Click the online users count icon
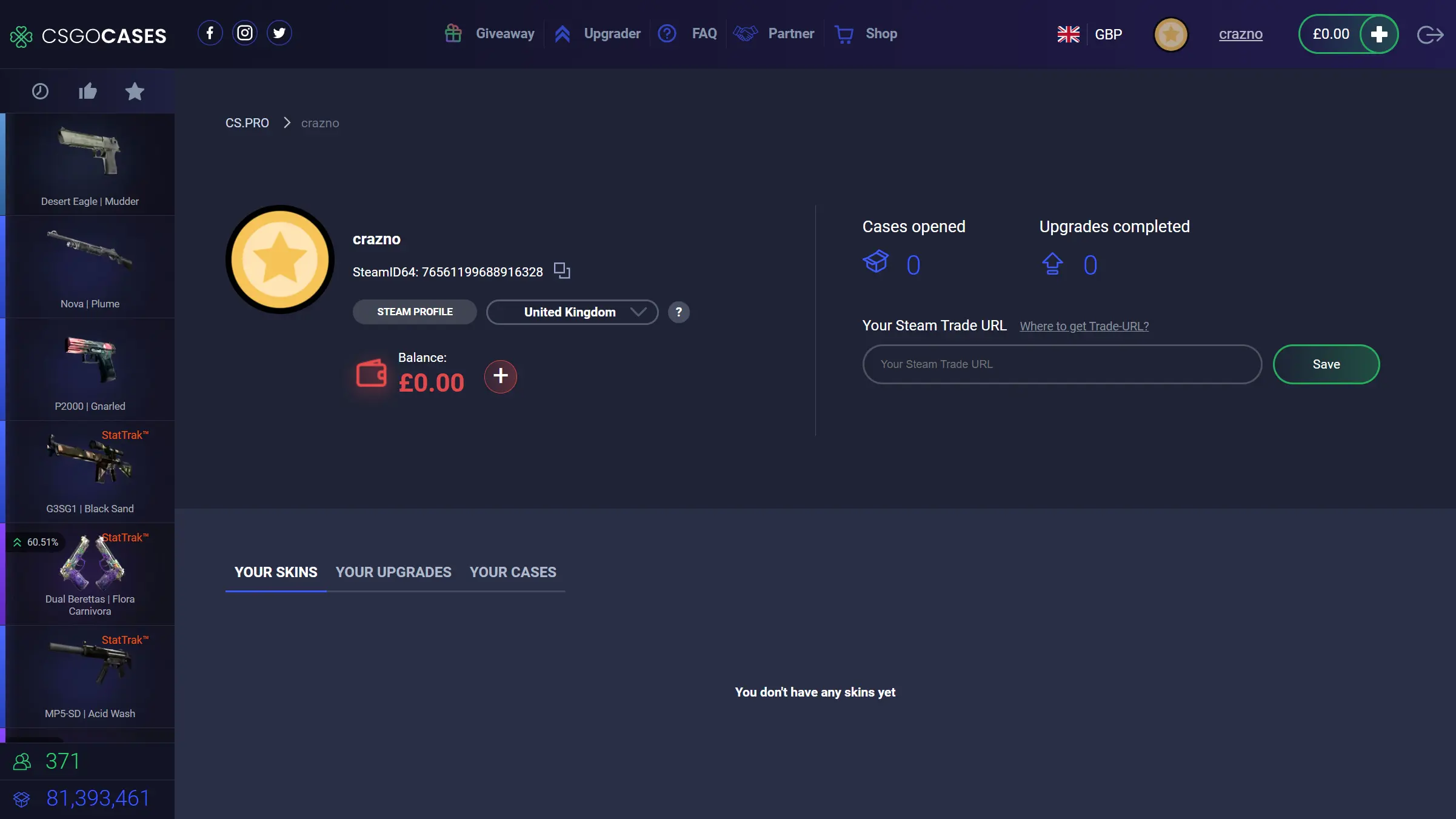 [x=22, y=761]
